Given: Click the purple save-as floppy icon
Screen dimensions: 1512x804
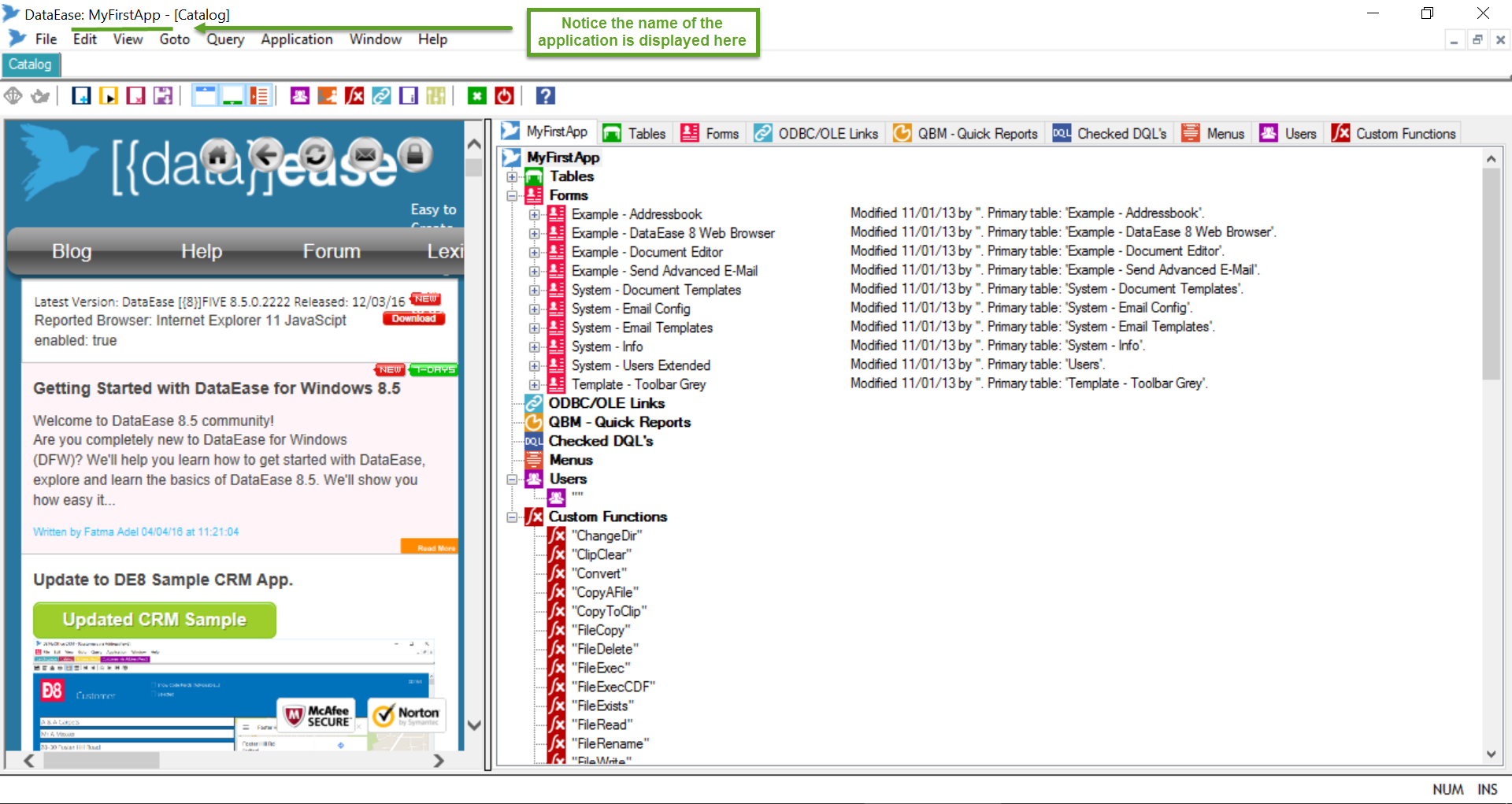Looking at the screenshot, I should 163,96.
